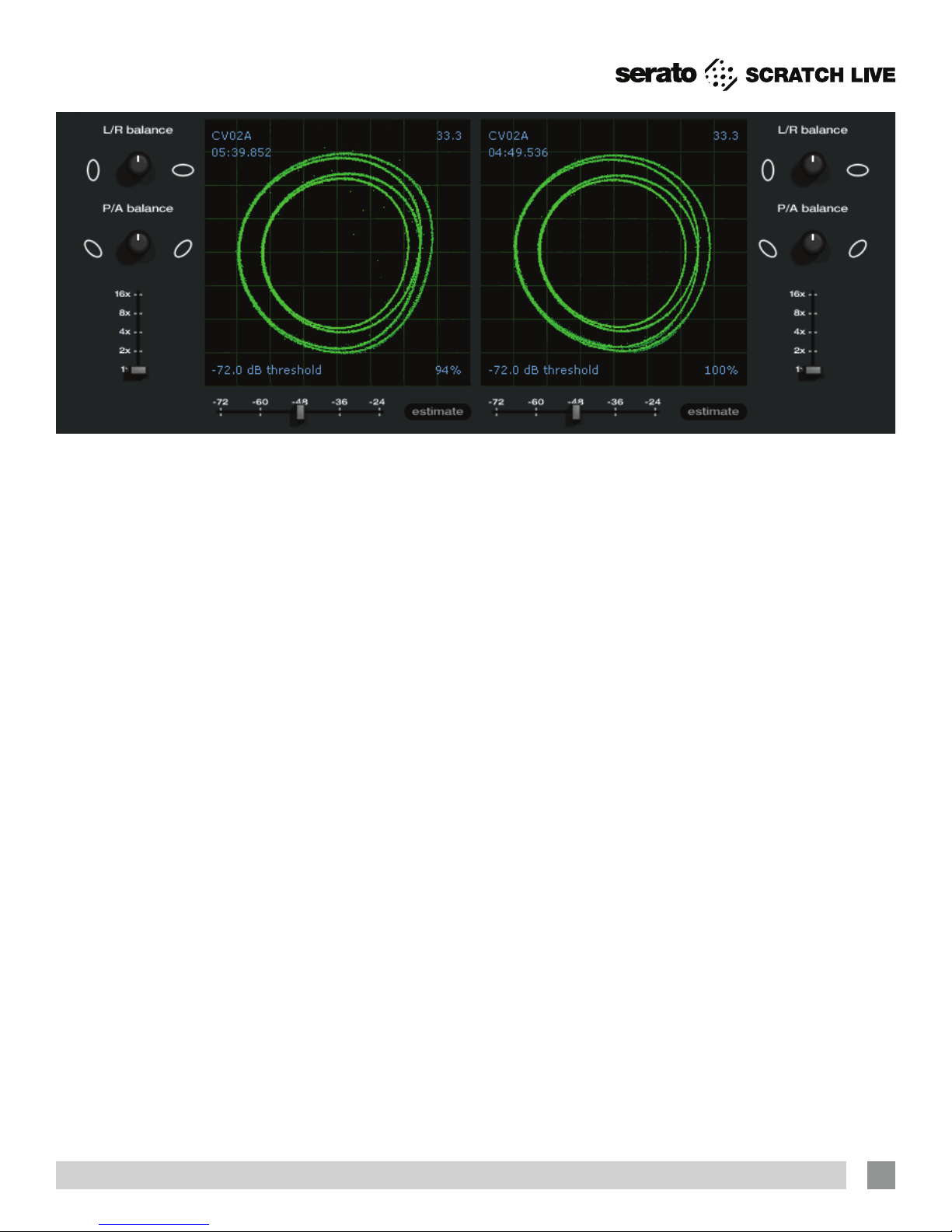Click the Serato Scratch Live logo

755,75
